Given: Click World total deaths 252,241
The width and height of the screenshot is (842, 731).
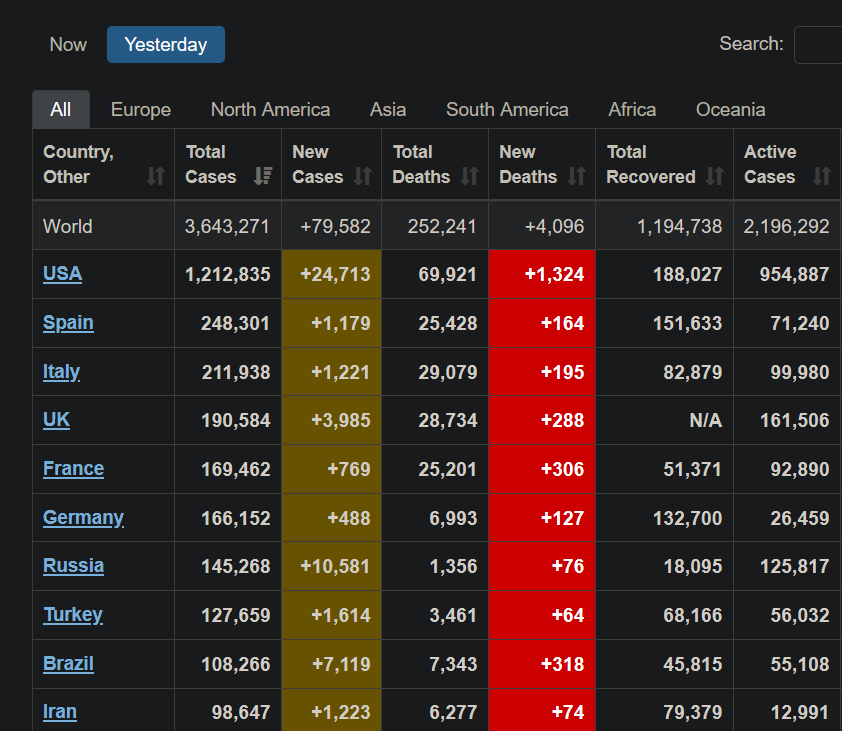Looking at the screenshot, I should point(442,226).
